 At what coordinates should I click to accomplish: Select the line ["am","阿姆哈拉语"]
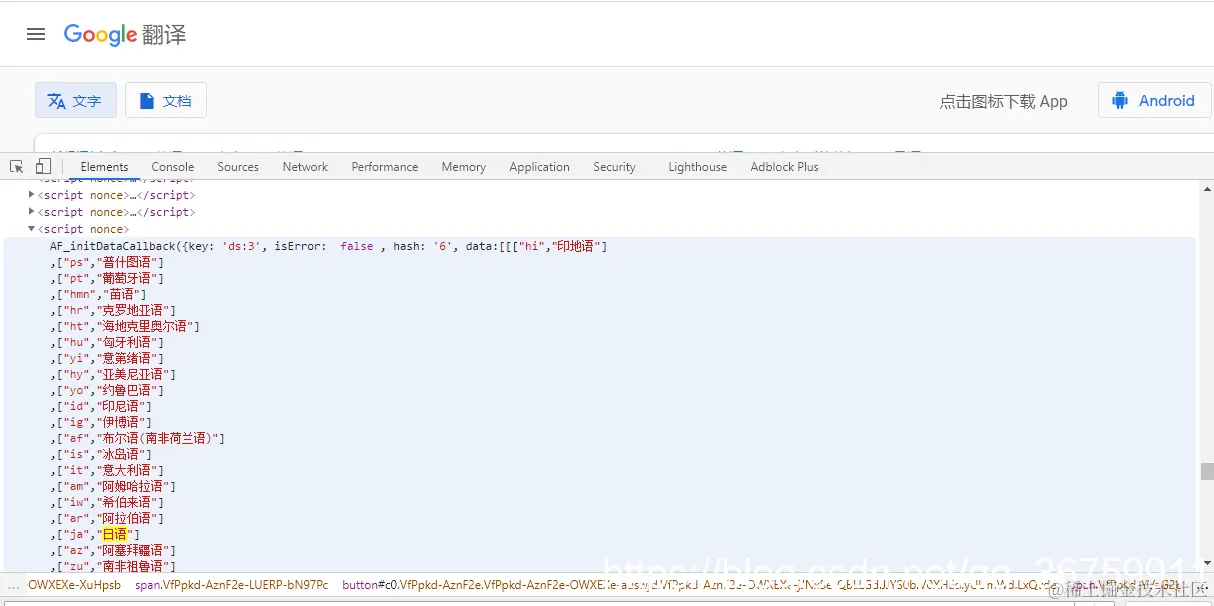point(113,486)
